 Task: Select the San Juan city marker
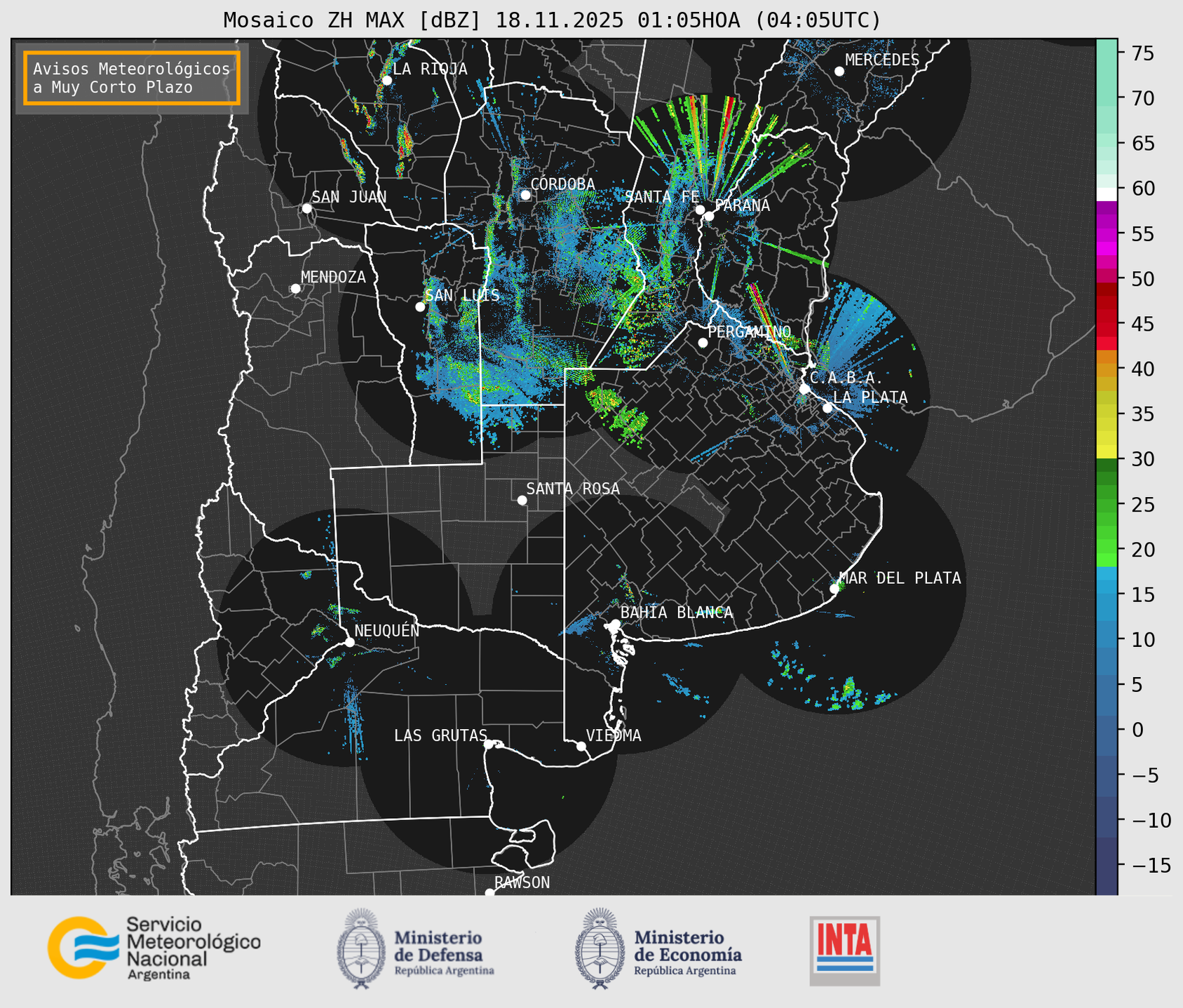pyautogui.click(x=306, y=208)
